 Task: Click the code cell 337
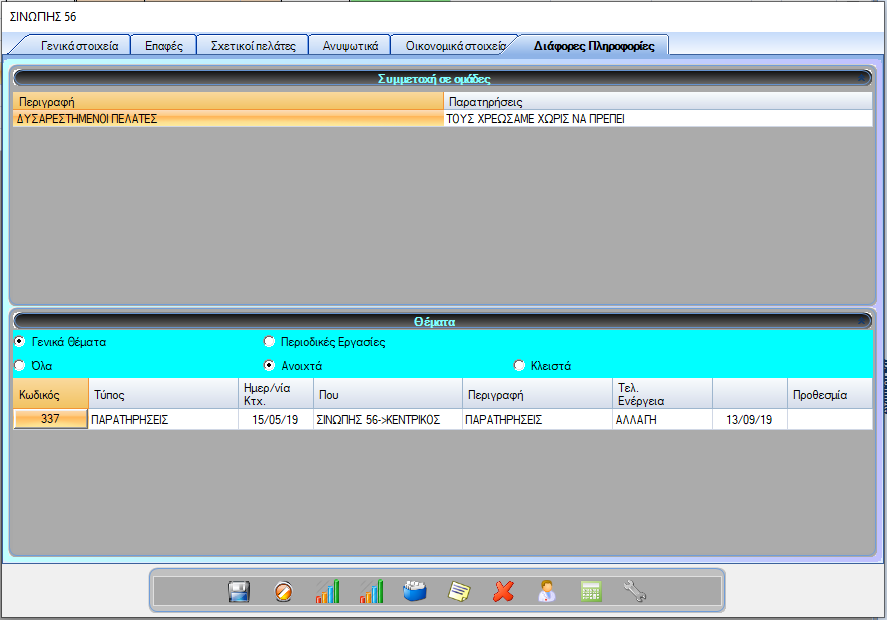click(x=50, y=420)
